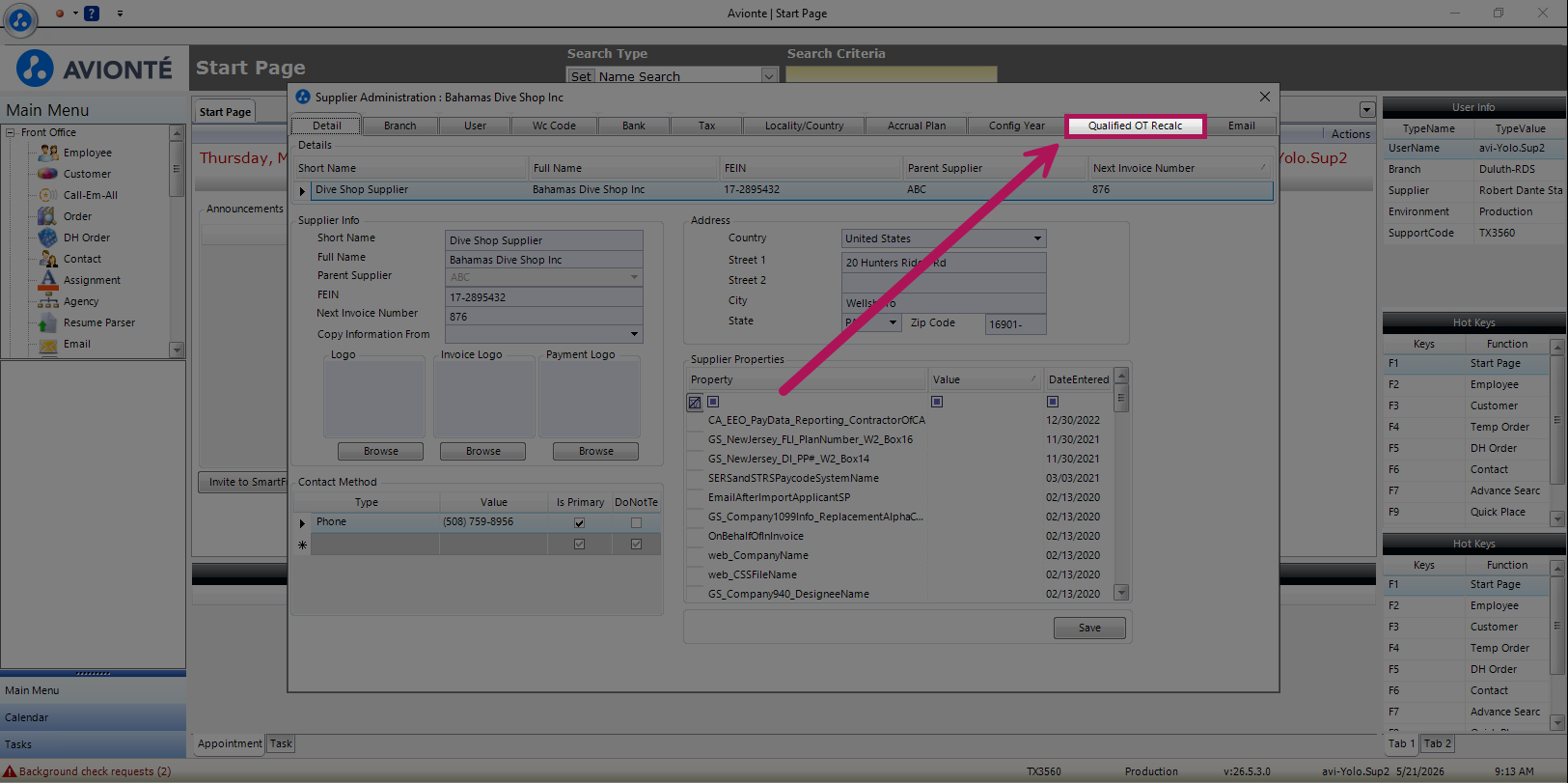Toggle DoNotText checkbox in new row
Screen dimensions: 1568x783
[636, 544]
